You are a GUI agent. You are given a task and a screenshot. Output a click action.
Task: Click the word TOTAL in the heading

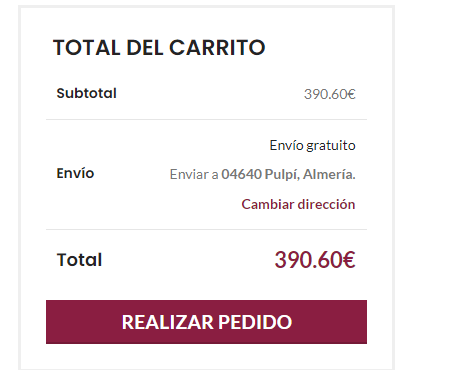[87, 47]
